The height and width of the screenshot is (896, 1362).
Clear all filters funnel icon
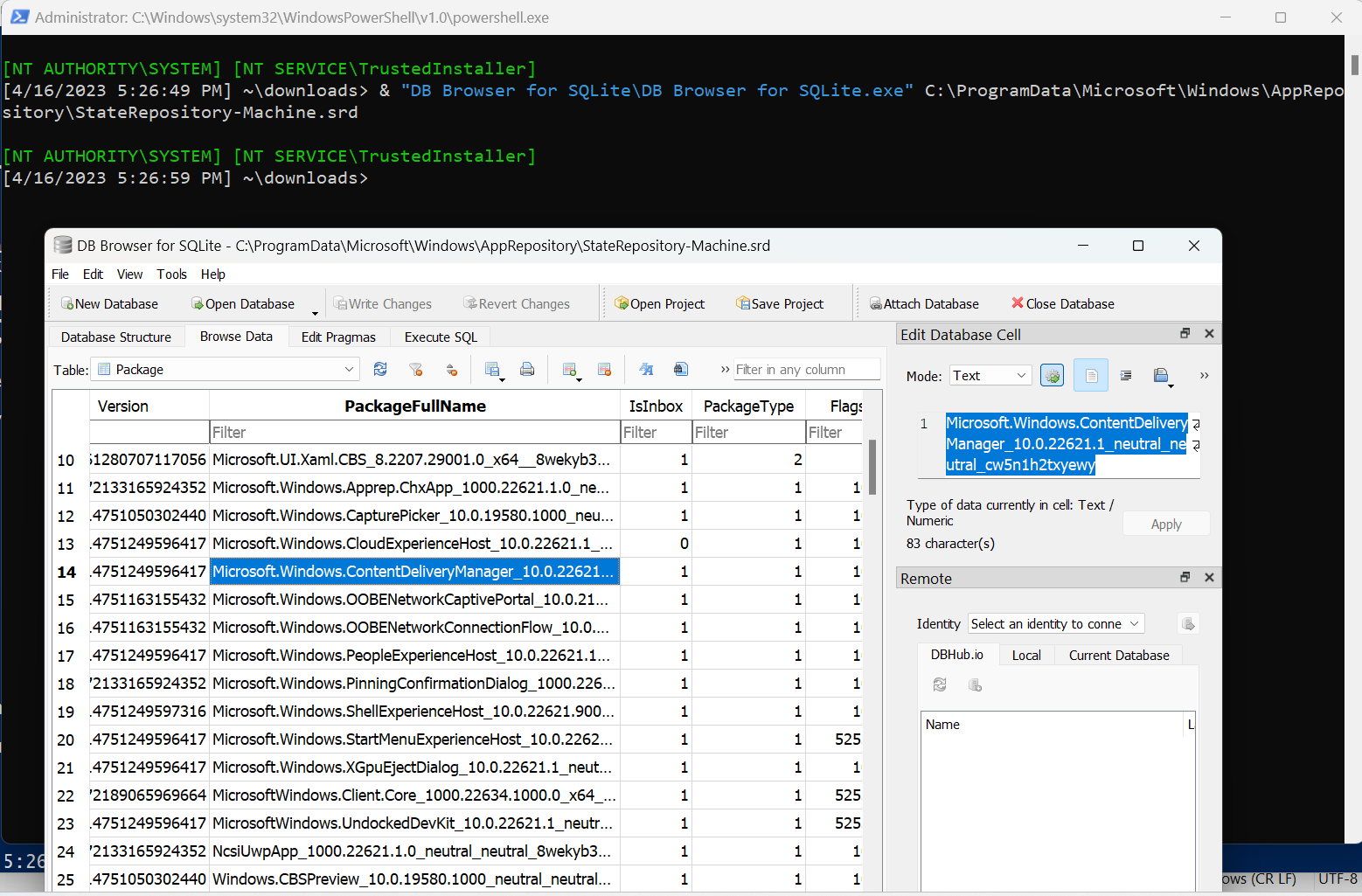(x=416, y=369)
